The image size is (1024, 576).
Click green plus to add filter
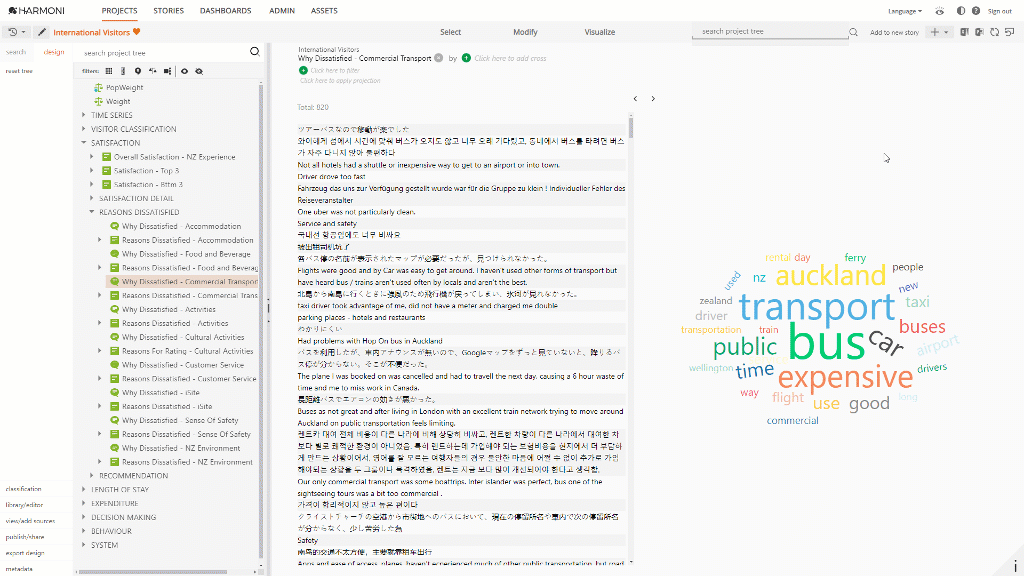click(303, 70)
